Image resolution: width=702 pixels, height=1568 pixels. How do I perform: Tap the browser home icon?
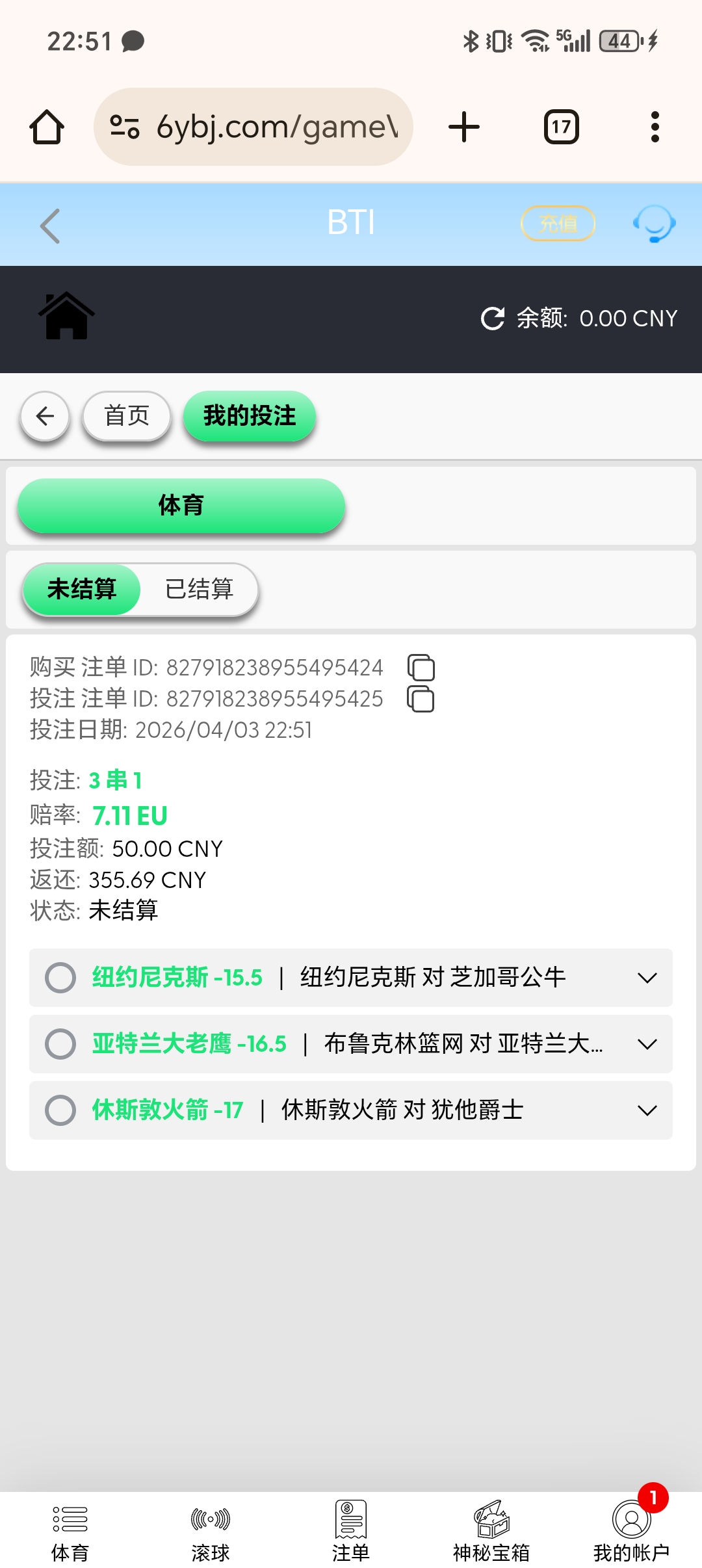tap(47, 127)
